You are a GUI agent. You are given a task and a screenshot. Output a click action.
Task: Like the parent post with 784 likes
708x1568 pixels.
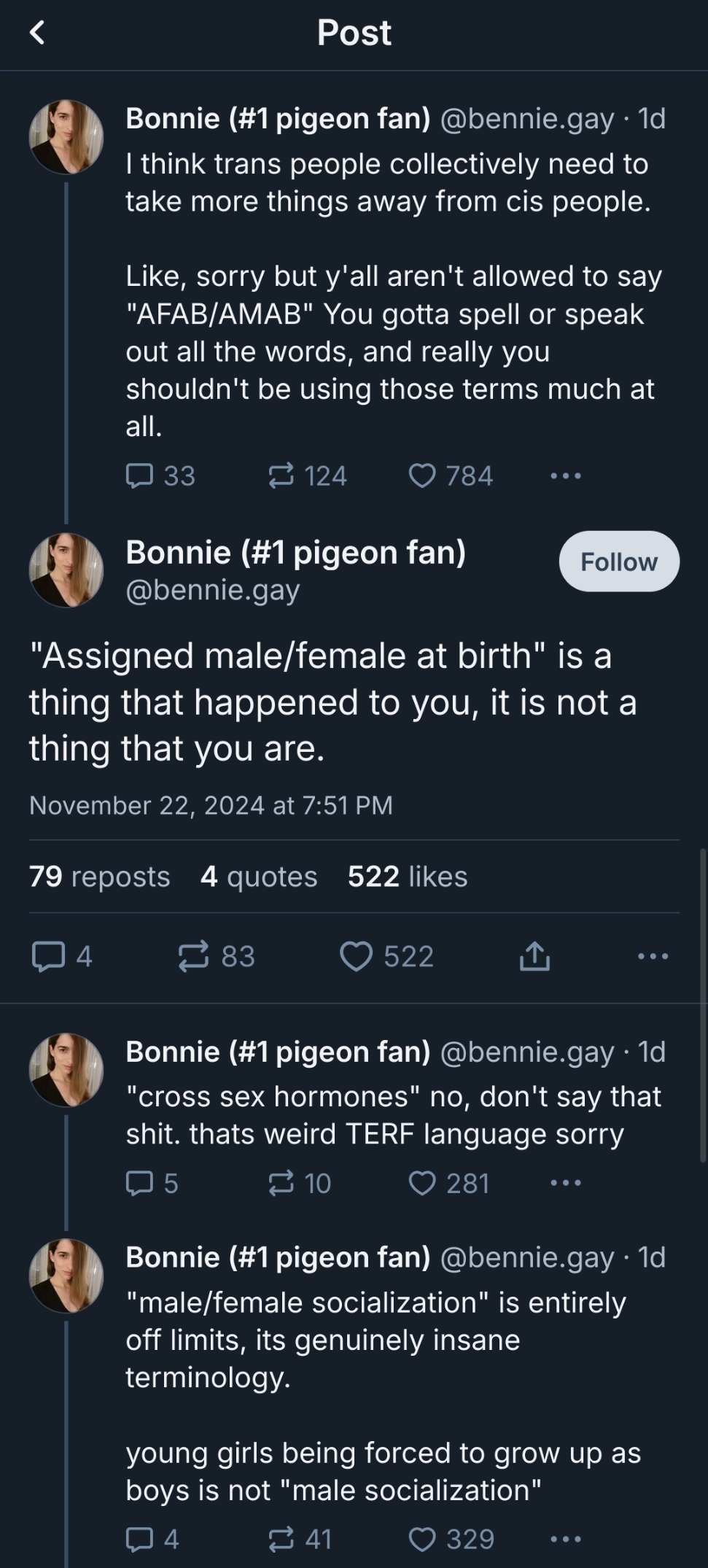tap(422, 476)
